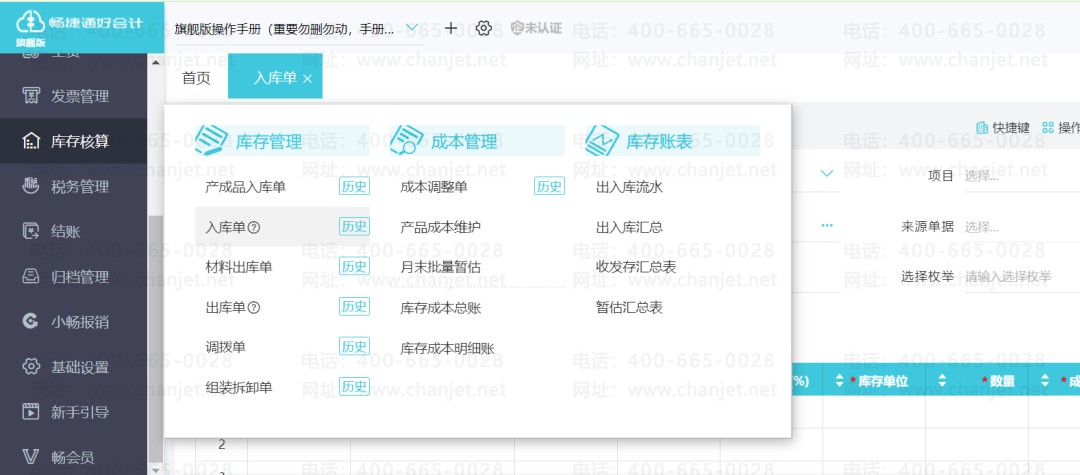Screen dimensions: 1080x475
Task: Click help icon next to 入库单
Action: [253, 227]
